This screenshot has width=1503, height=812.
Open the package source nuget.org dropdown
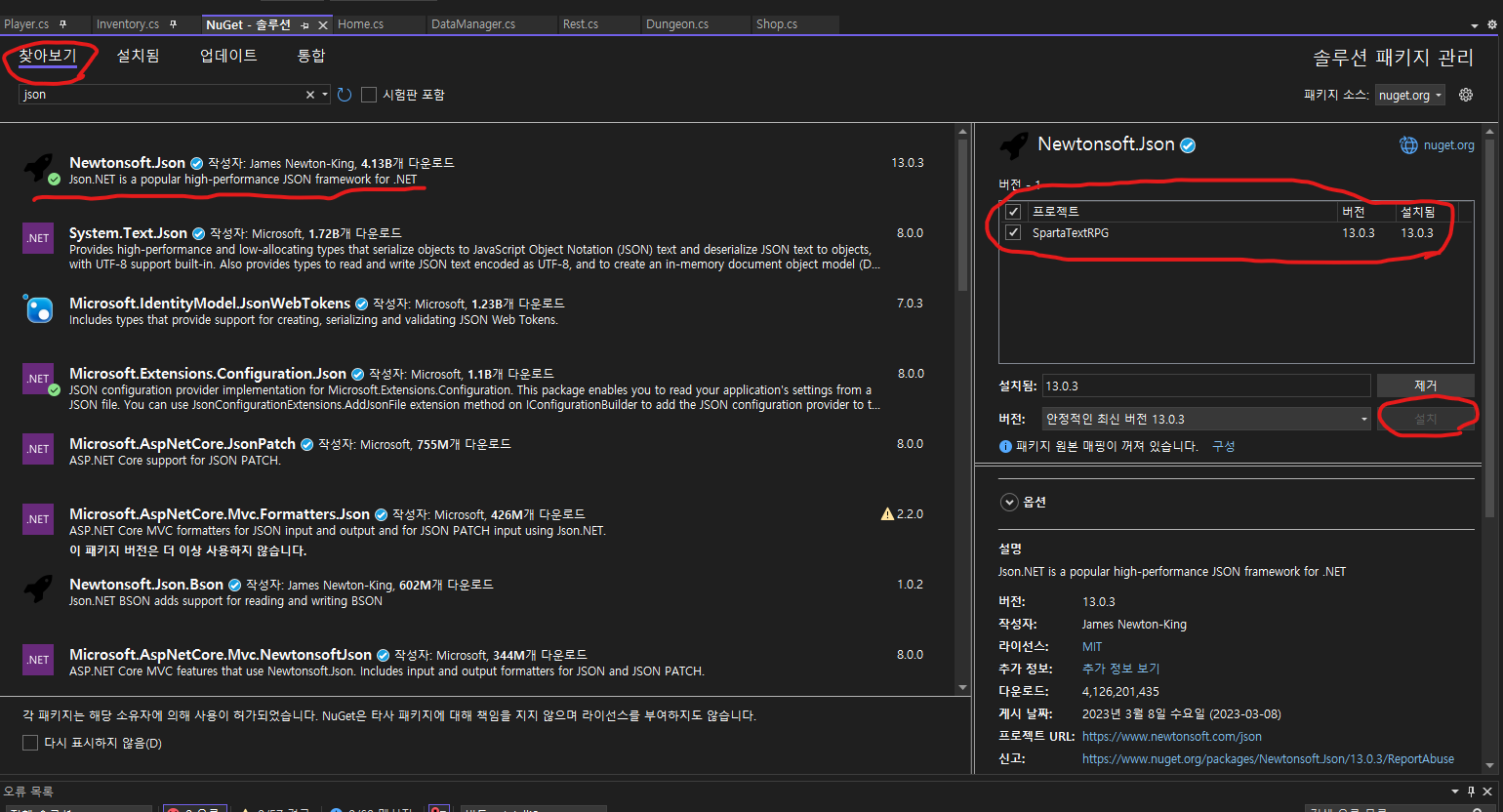point(1410,95)
